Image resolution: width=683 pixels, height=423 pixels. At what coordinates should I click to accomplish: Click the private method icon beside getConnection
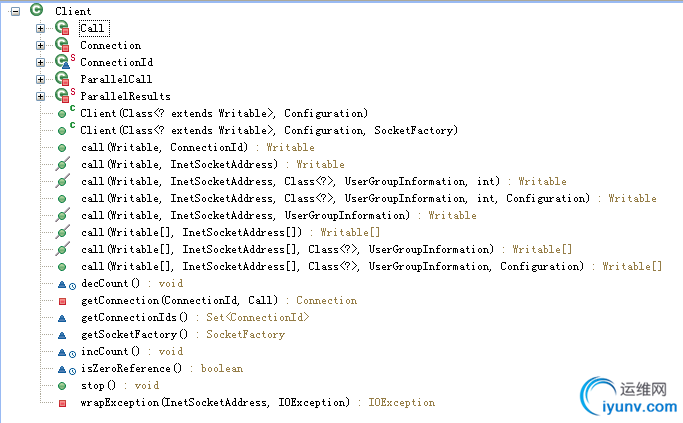62,300
